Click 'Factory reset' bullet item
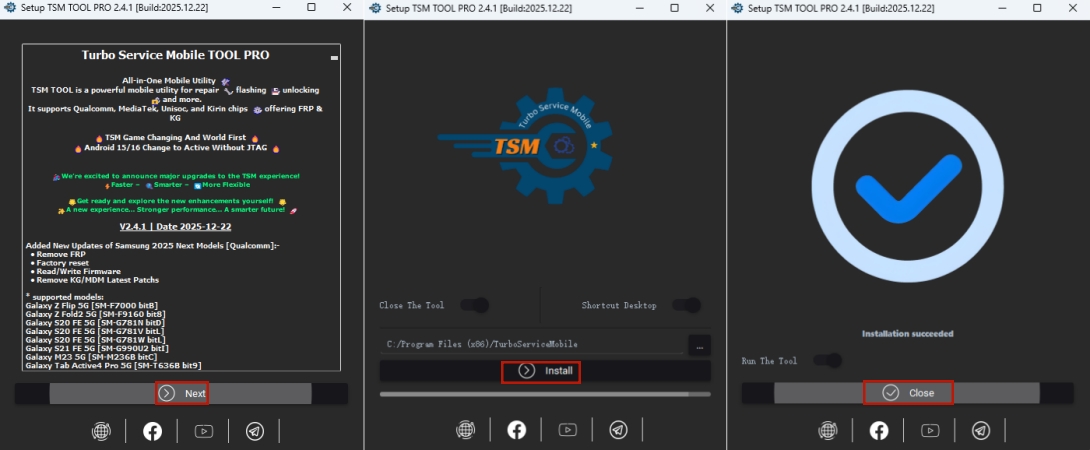Viewport: 1090px width, 450px height. (x=64, y=263)
